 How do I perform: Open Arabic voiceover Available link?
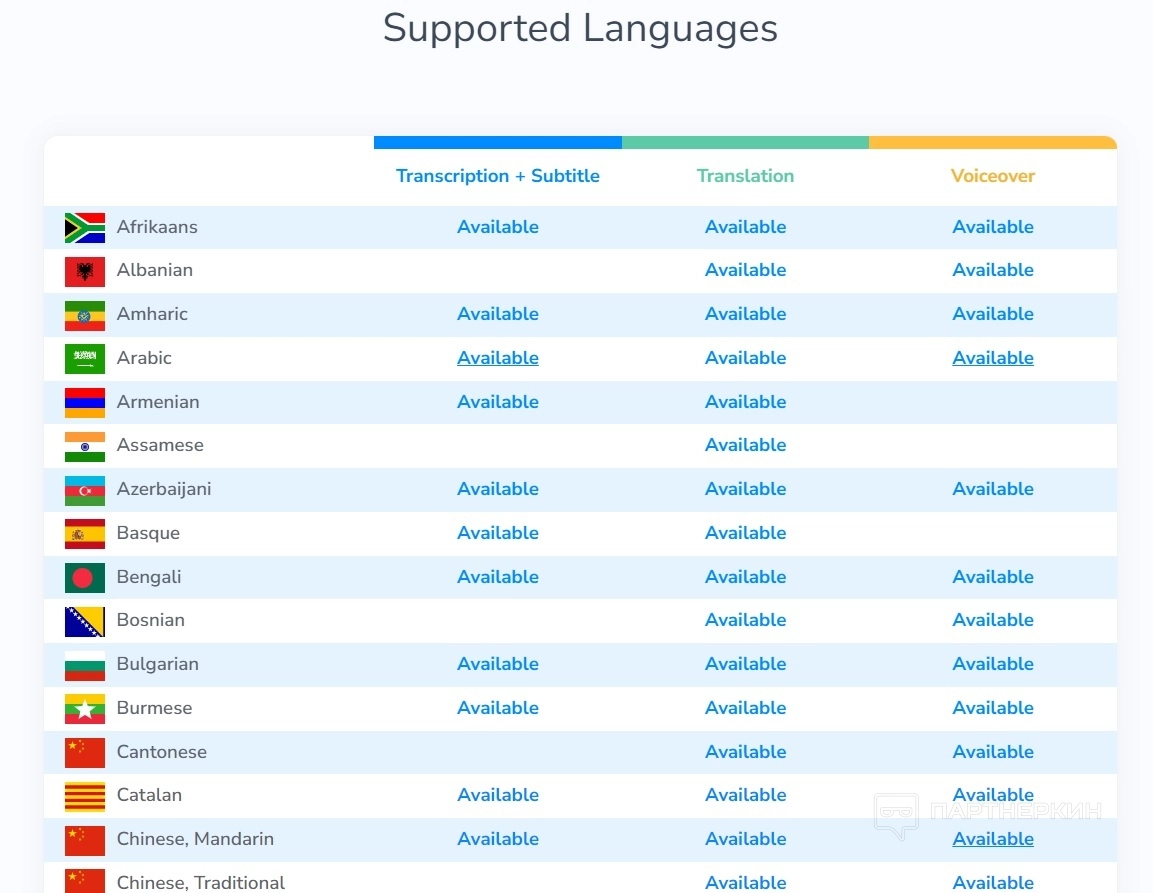point(993,358)
